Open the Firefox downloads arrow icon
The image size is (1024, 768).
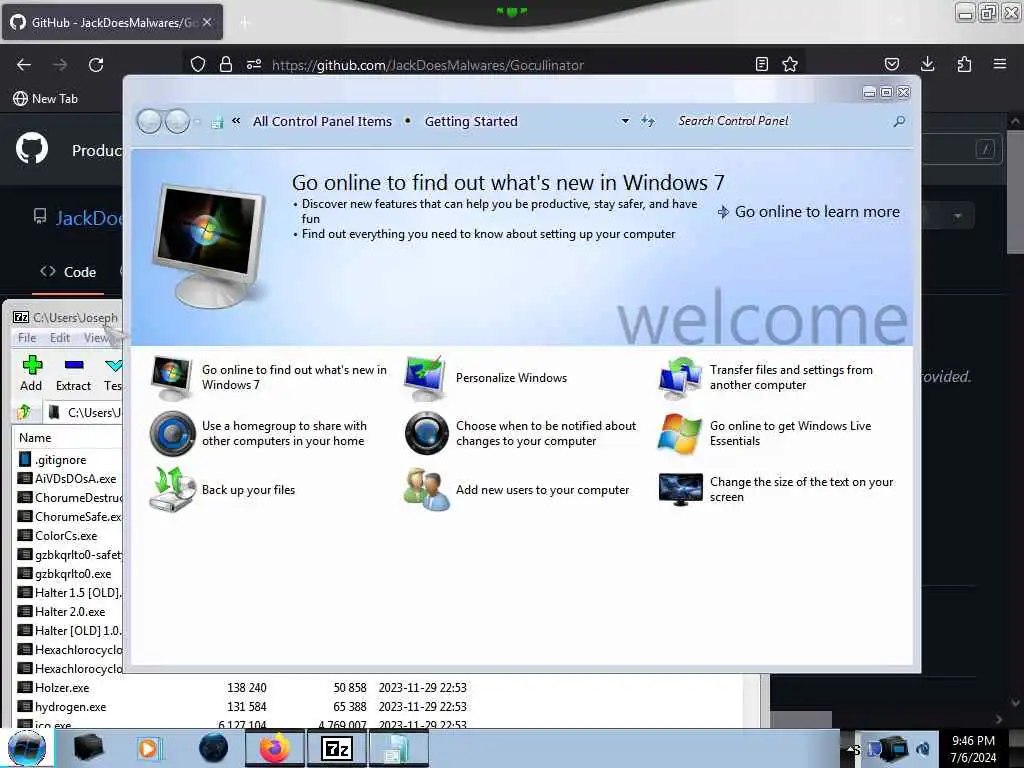[x=927, y=64]
